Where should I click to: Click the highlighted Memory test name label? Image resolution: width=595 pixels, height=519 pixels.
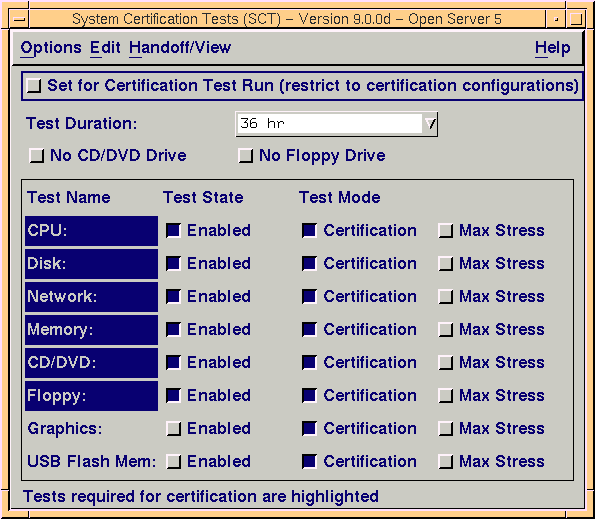coord(91,330)
